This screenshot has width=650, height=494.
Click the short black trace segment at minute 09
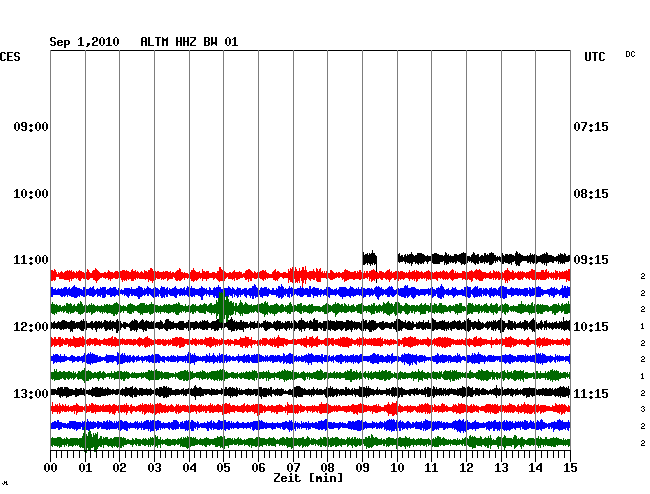coord(370,259)
